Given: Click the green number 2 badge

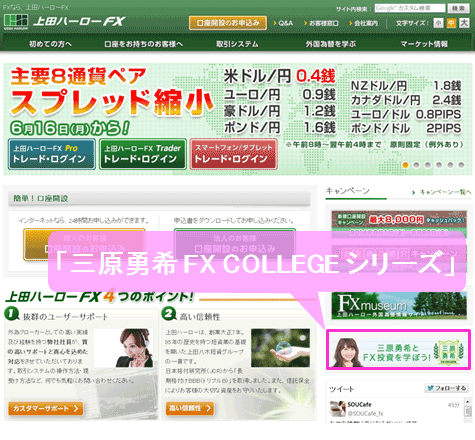Looking at the screenshot, I should [x=169, y=314].
